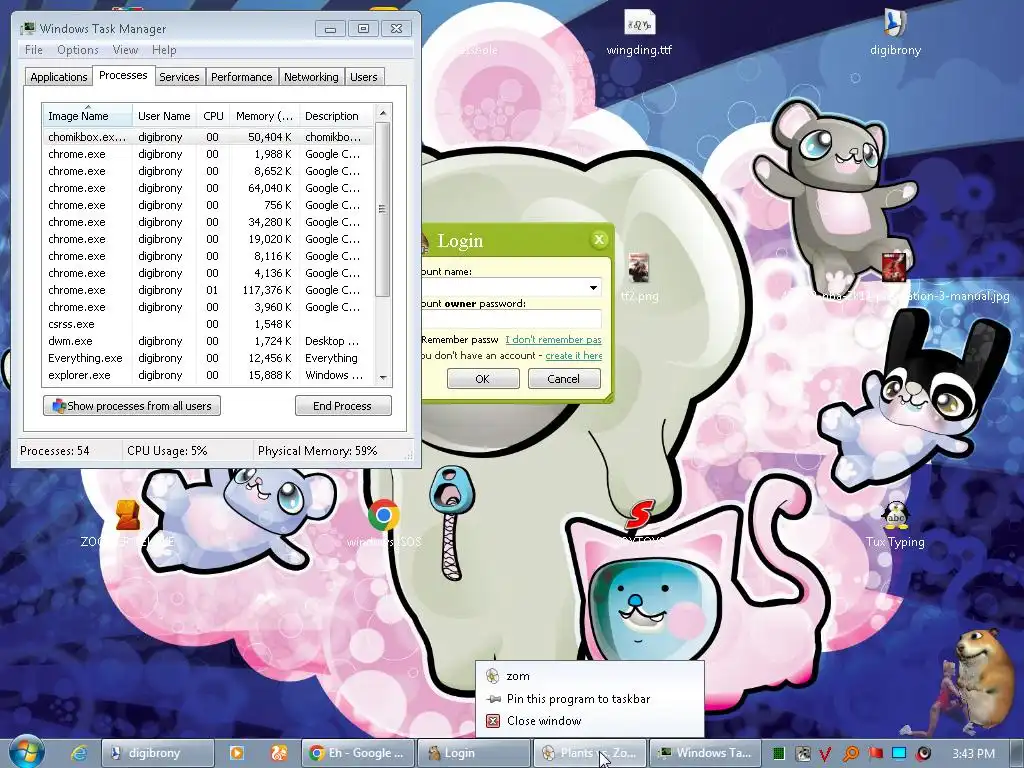
Task: Confirm login with OK button
Action: click(483, 379)
